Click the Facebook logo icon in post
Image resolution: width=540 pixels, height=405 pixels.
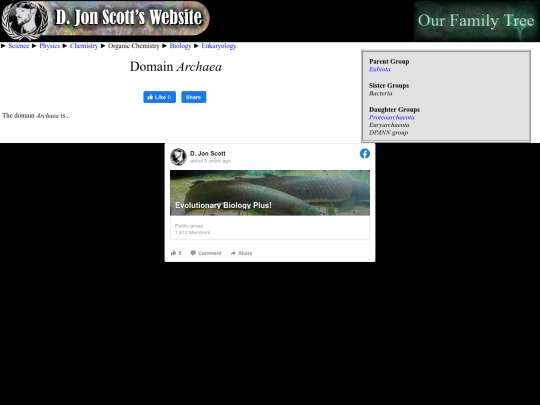pyautogui.click(x=365, y=154)
